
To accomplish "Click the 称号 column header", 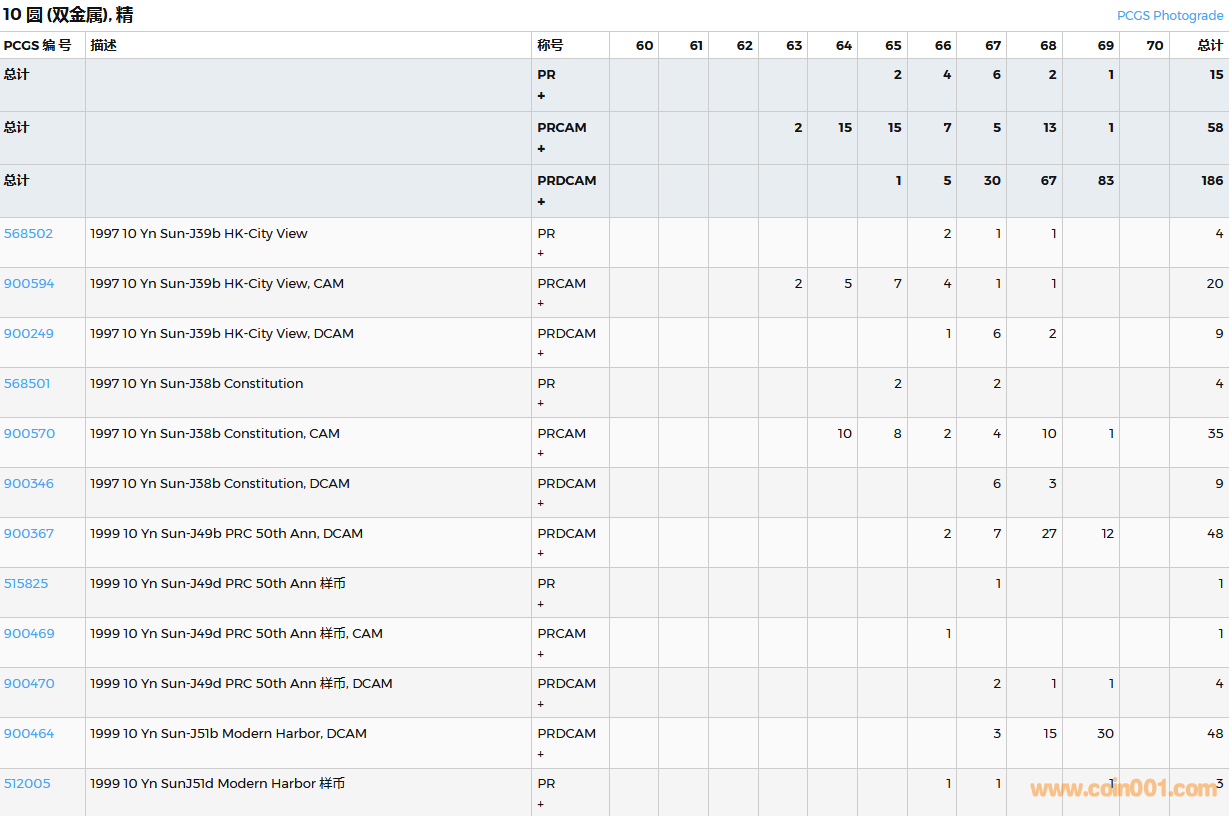I will (550, 45).
